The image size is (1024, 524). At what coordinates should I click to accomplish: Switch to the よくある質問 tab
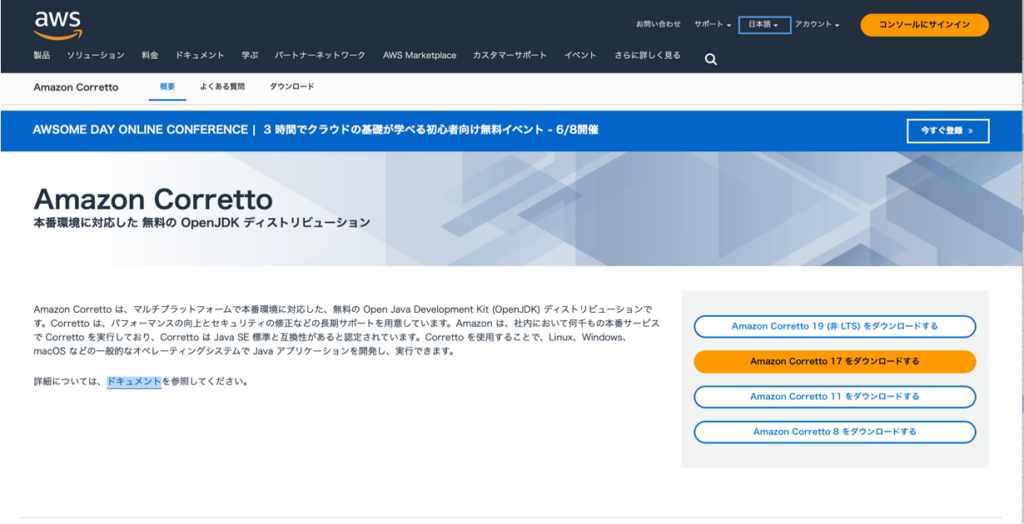coord(222,87)
